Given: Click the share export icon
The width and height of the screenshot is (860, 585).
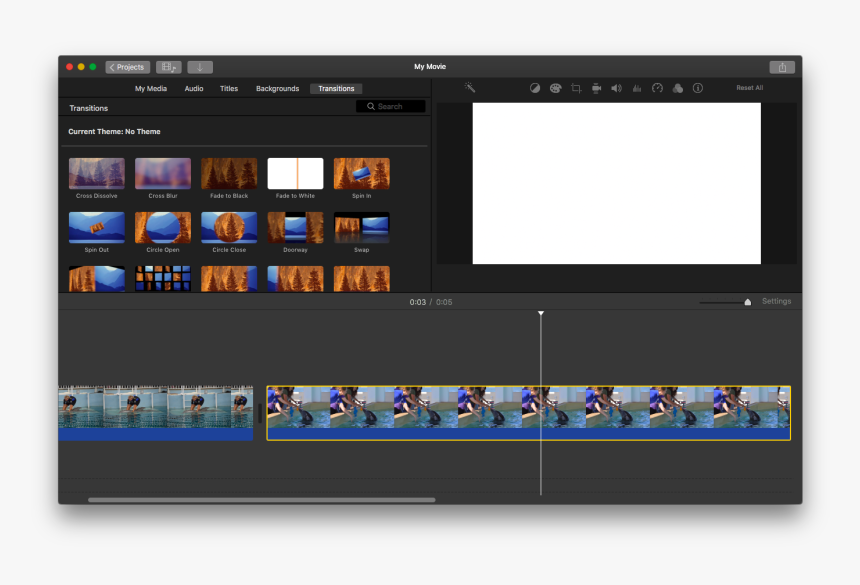Looking at the screenshot, I should click(782, 67).
